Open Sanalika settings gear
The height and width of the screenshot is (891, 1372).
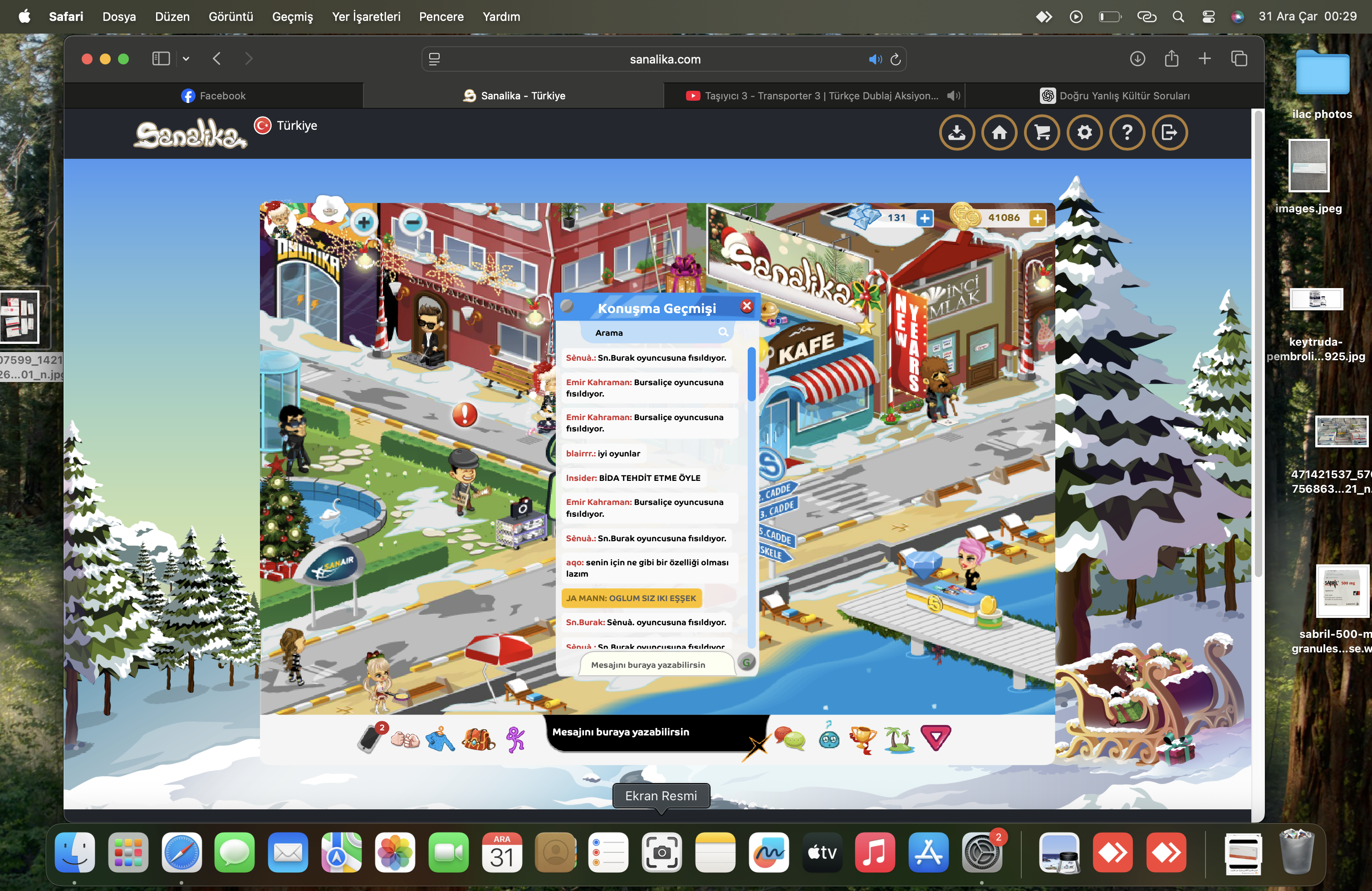(1084, 132)
